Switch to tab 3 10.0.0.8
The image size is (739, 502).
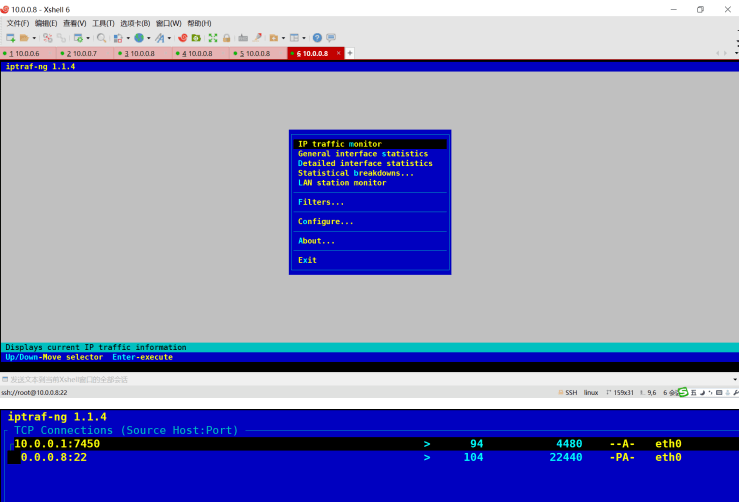[143, 53]
